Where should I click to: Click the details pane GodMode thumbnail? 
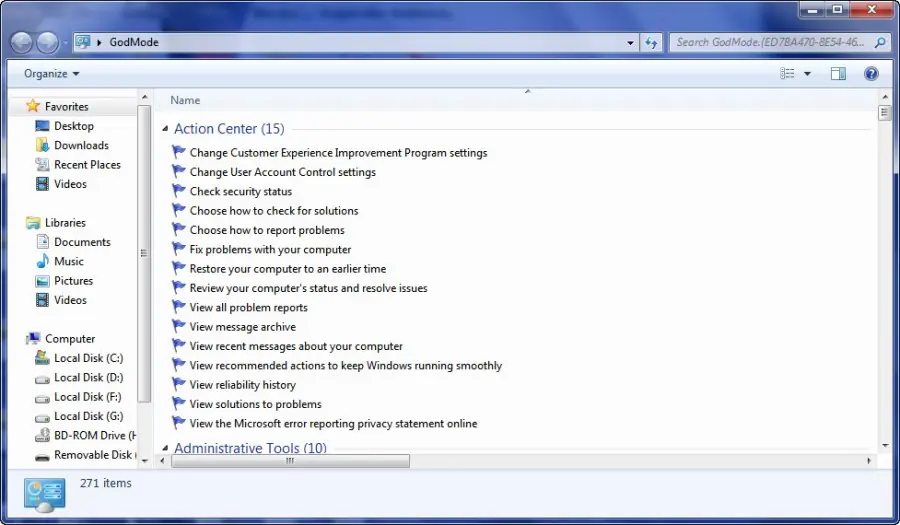point(45,496)
